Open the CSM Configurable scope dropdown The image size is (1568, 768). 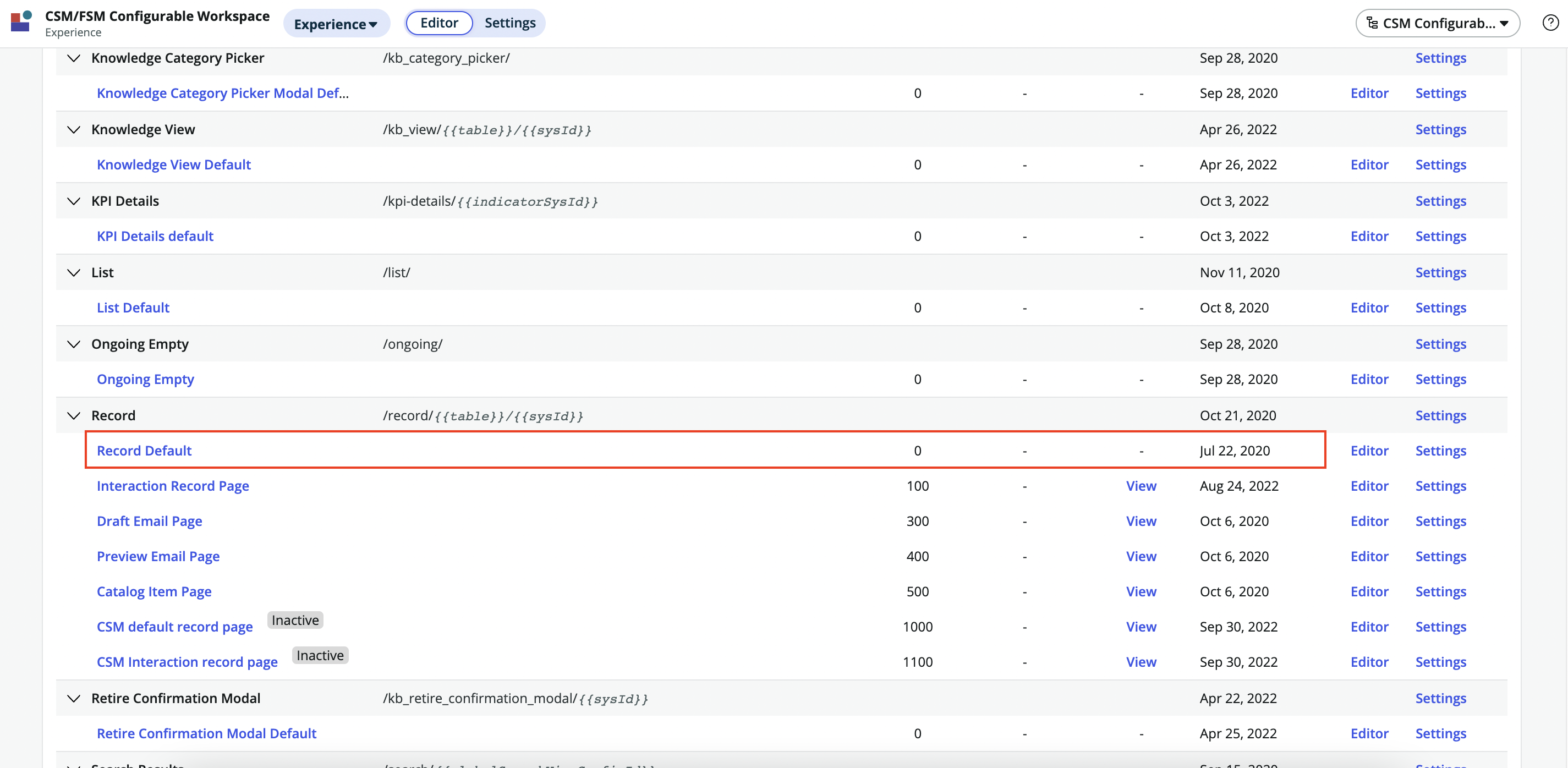click(x=1437, y=23)
